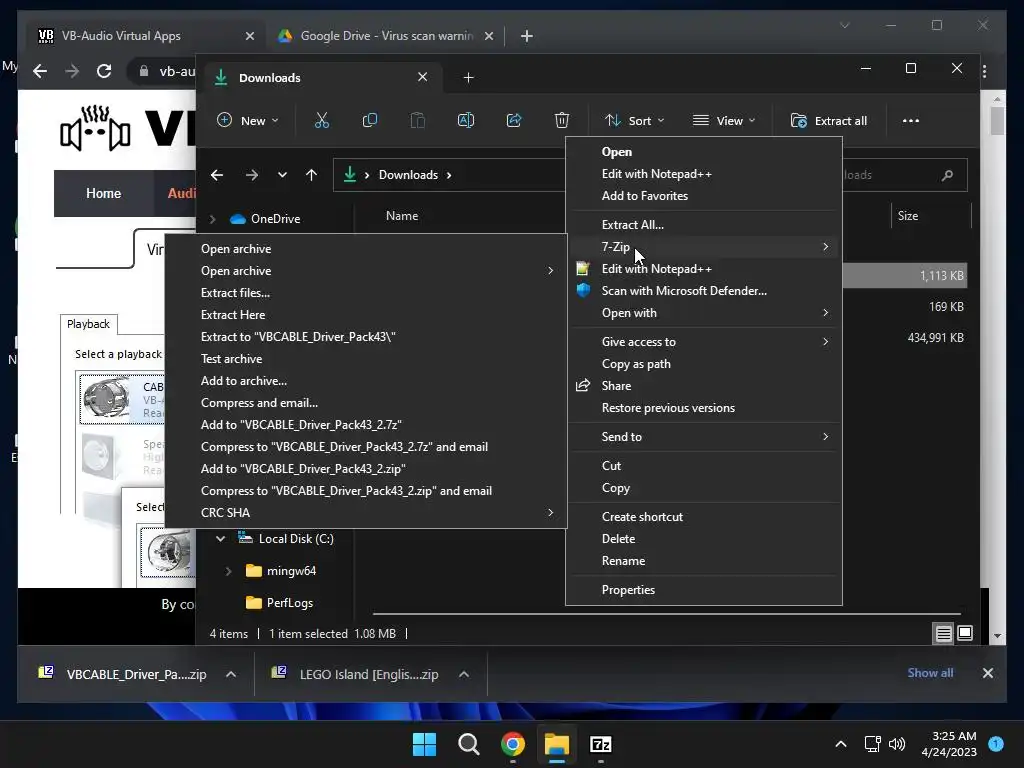The height and width of the screenshot is (768, 1024).
Task: Choose Properties in context menu
Action: point(704,590)
